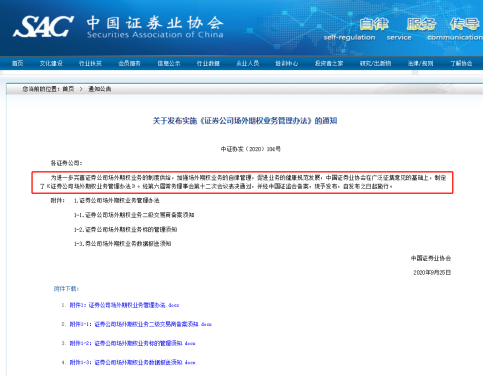Click the notice title 关于发布实施…的通知
484x376 pixels.
click(x=245, y=121)
